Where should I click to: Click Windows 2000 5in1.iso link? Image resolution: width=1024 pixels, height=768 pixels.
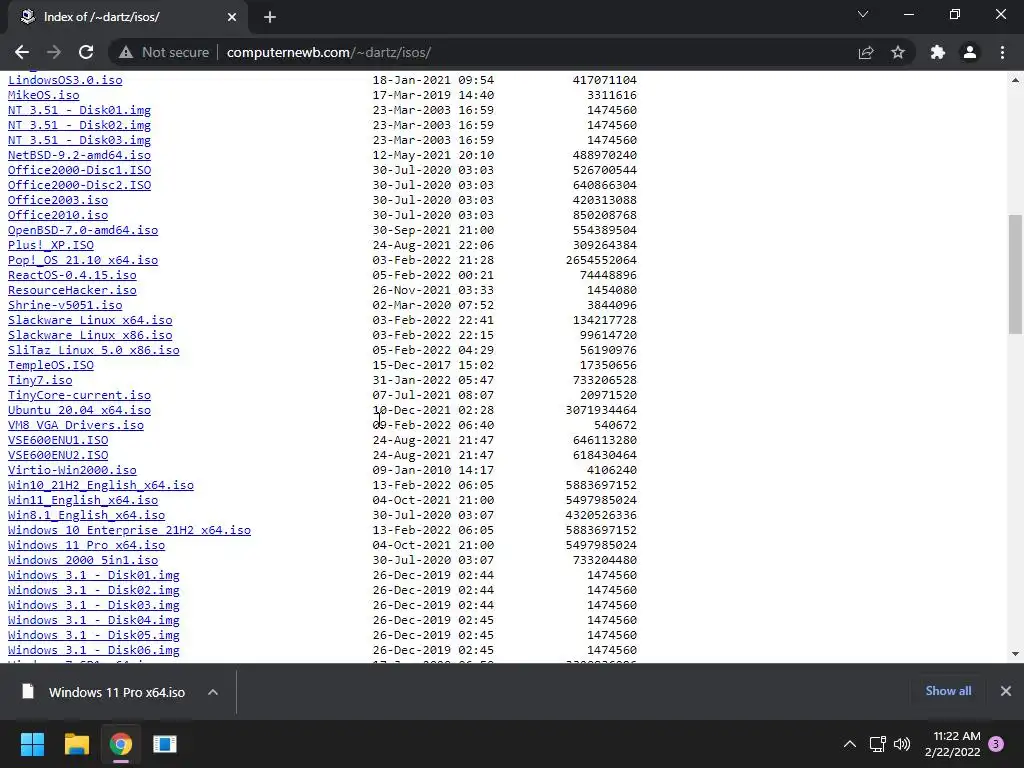(x=83, y=561)
